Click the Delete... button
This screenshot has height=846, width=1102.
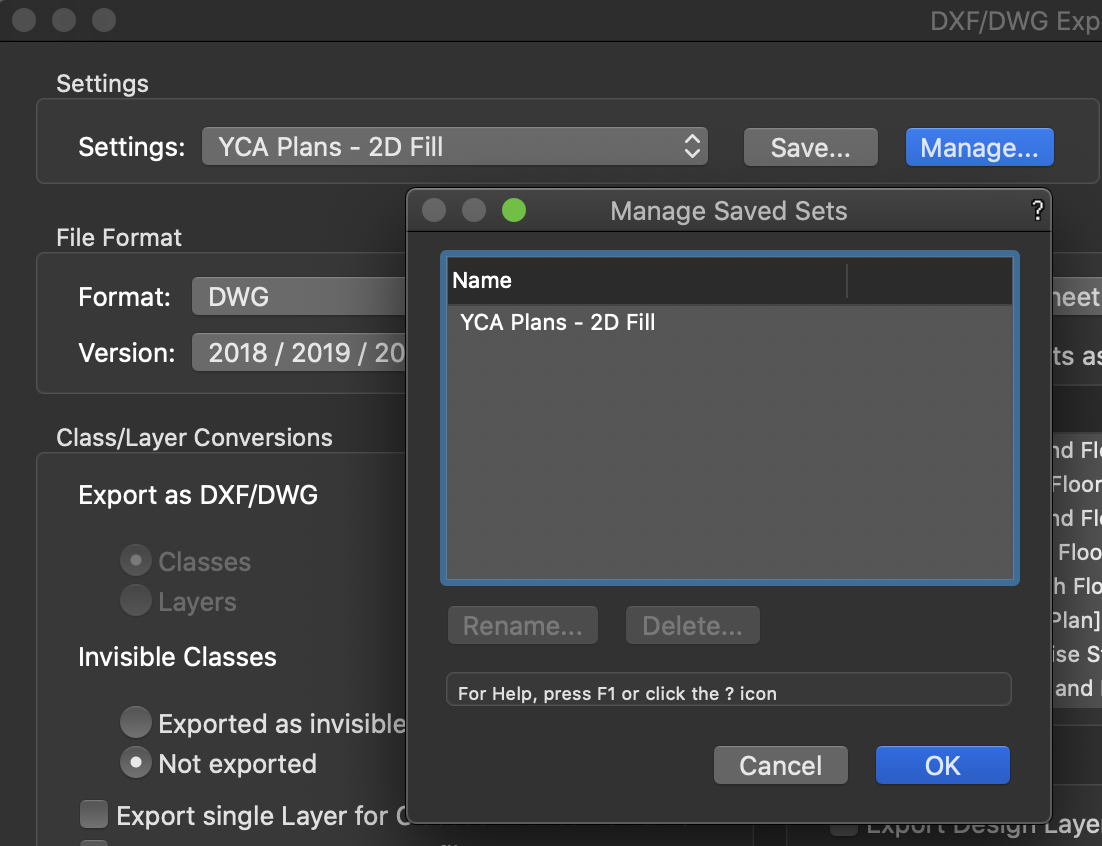coord(692,626)
